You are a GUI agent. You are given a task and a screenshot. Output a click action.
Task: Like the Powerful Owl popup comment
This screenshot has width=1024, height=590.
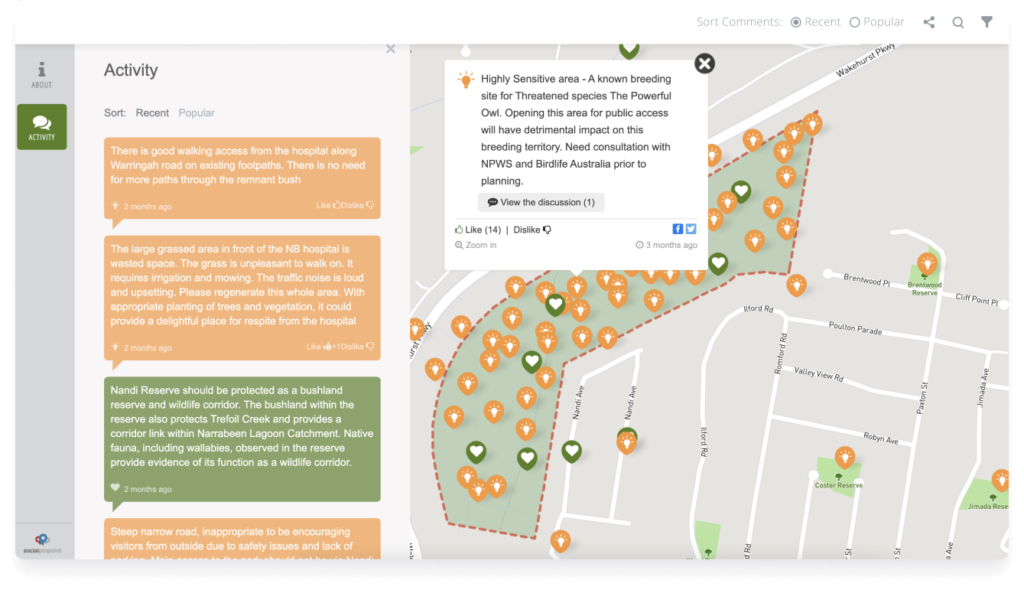pos(478,229)
